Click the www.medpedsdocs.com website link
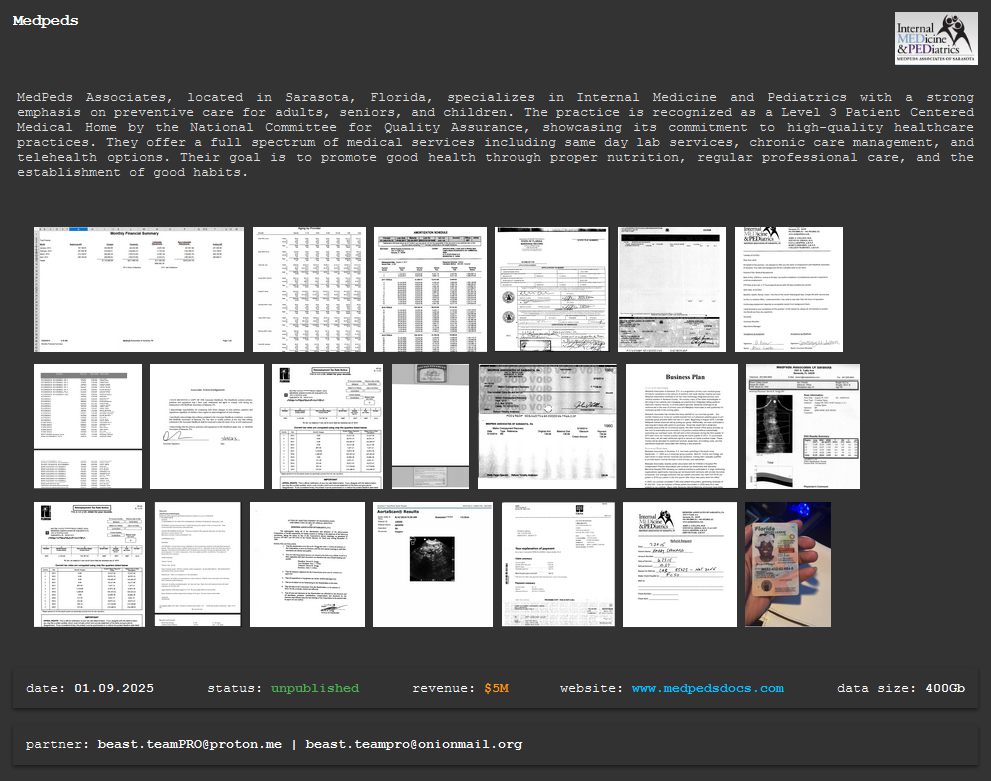 [707, 688]
